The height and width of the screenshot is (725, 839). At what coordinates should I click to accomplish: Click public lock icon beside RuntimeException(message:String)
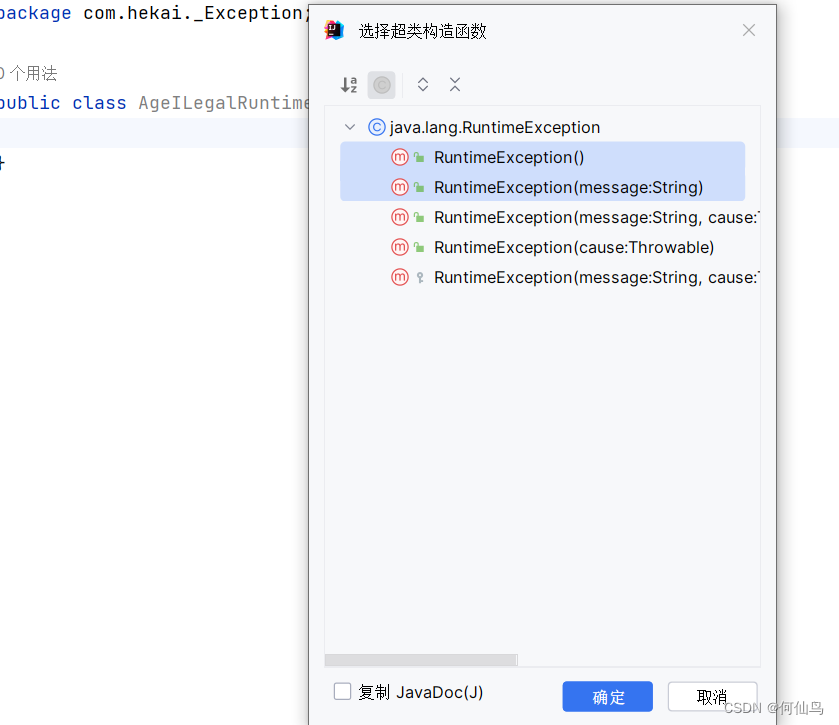tap(420, 187)
